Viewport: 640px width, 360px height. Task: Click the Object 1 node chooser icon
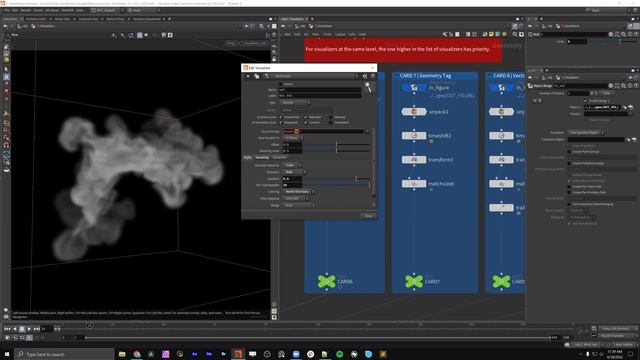[x=631, y=107]
